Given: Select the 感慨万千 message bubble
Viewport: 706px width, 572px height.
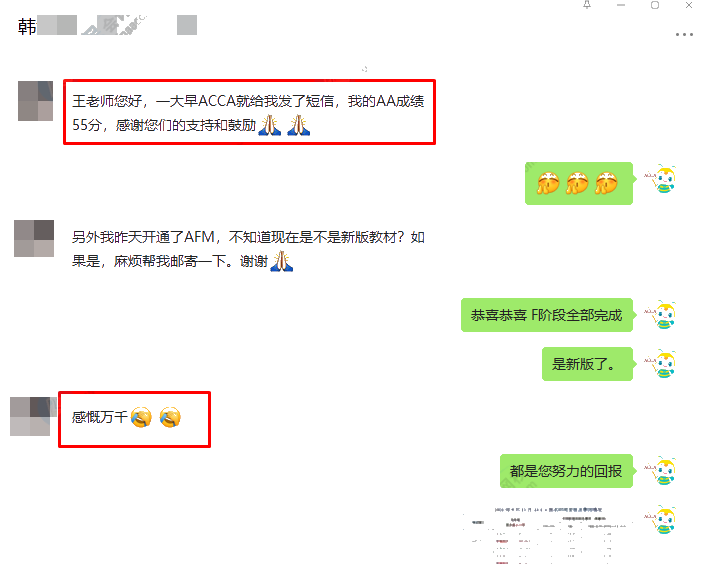Looking at the screenshot, I should (135, 419).
